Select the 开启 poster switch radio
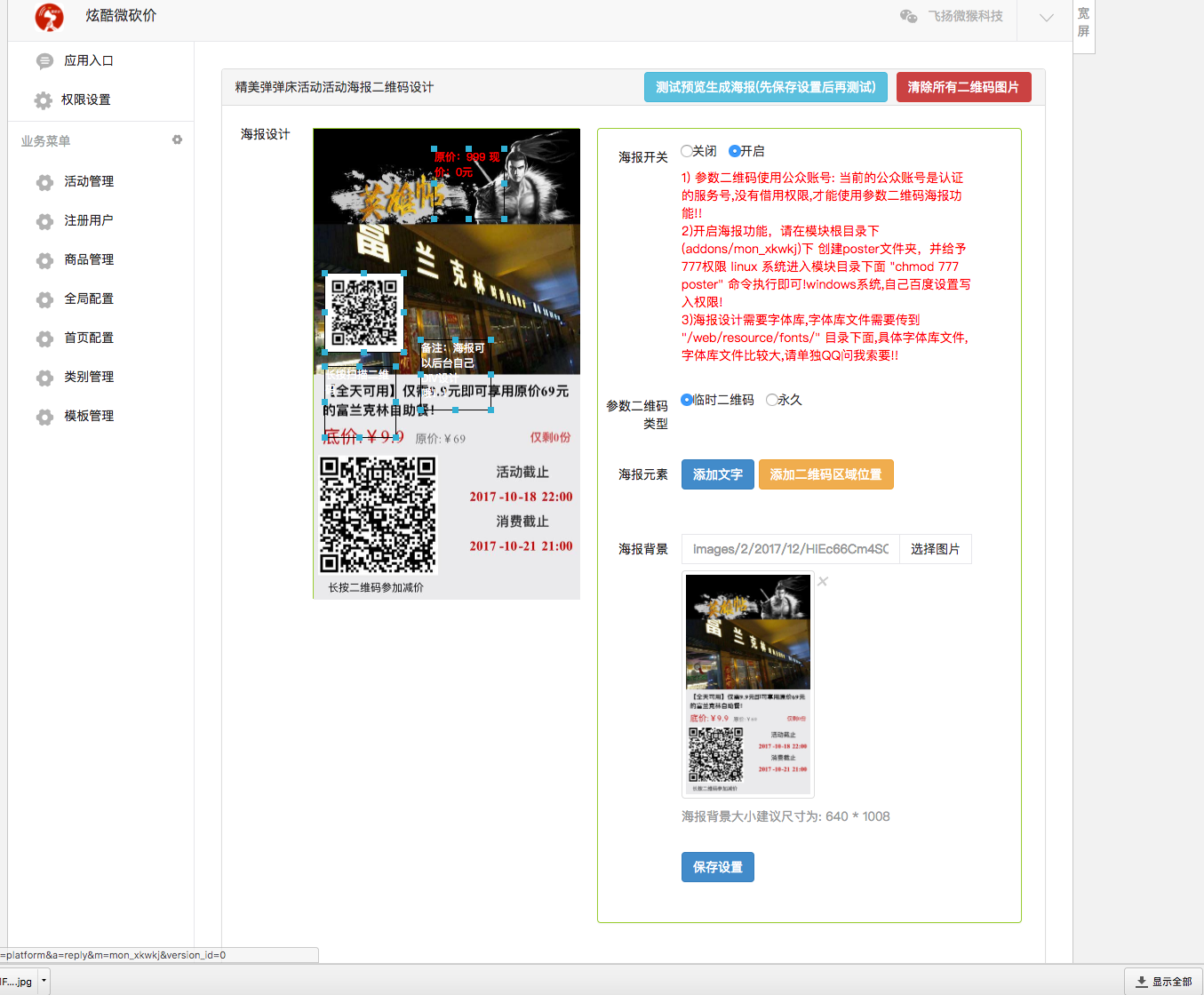This screenshot has height=995, width=1204. (735, 151)
